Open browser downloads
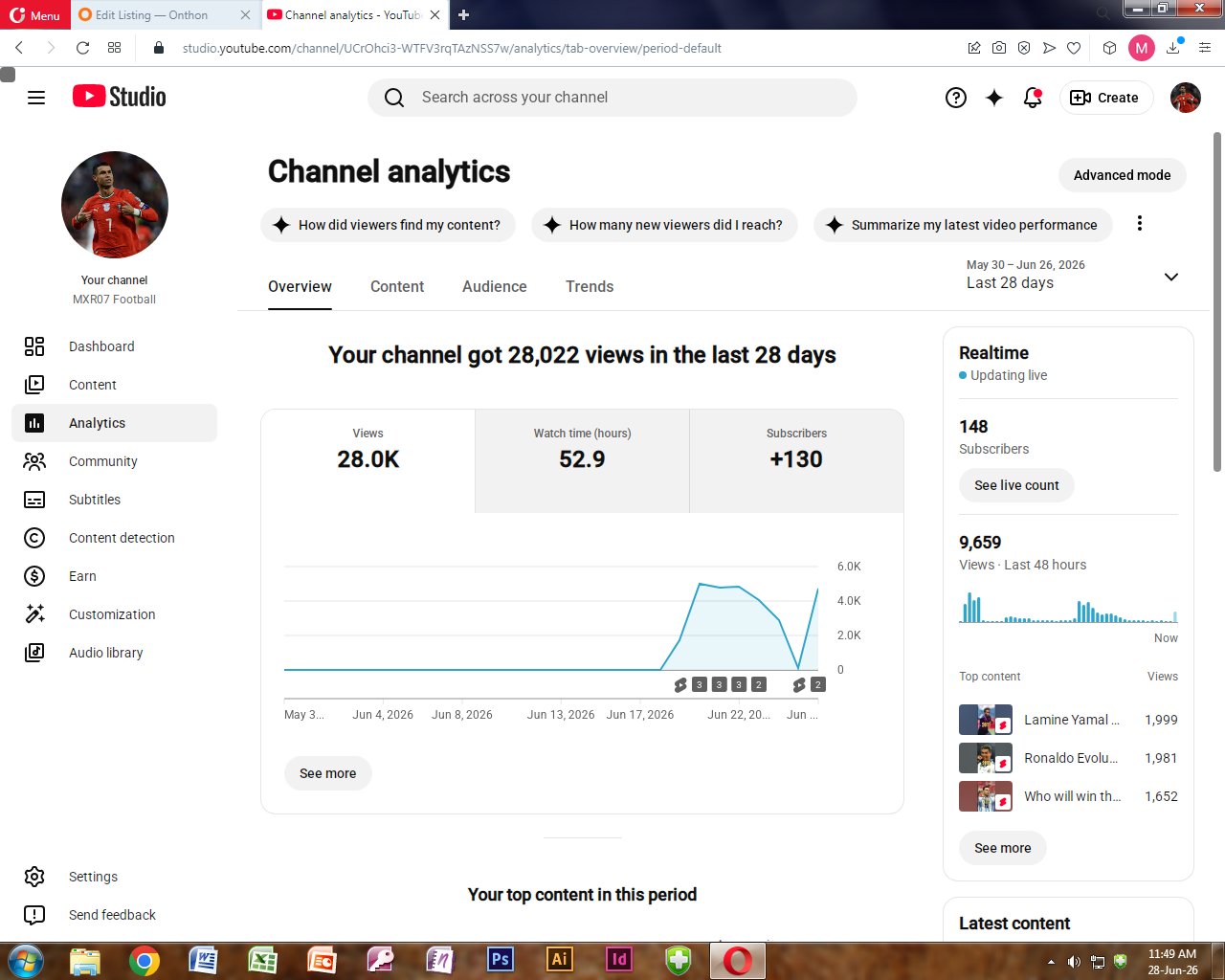Viewport: 1225px width, 980px height. pyautogui.click(x=1173, y=48)
